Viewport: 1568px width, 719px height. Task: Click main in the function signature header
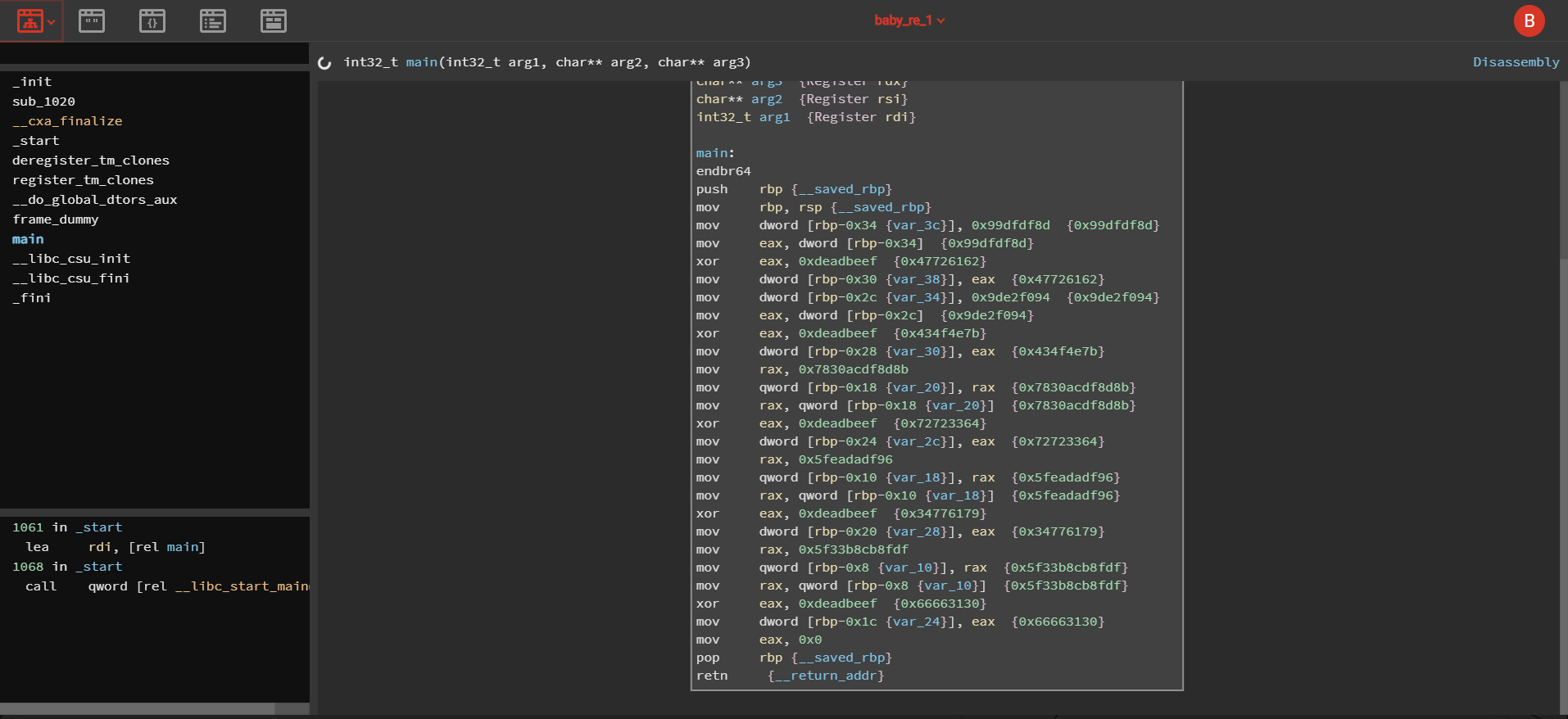422,62
